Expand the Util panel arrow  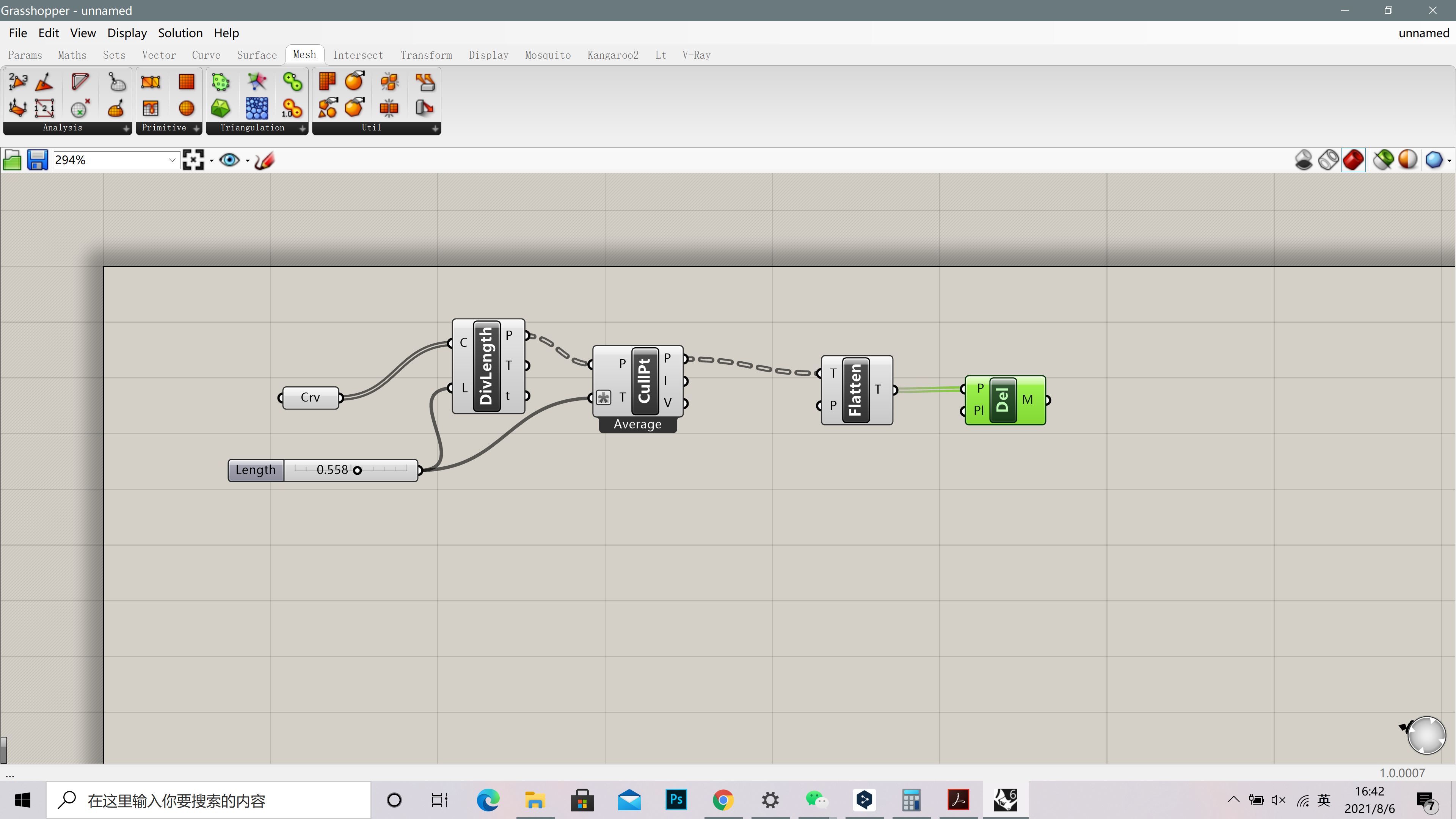pyautogui.click(x=435, y=128)
